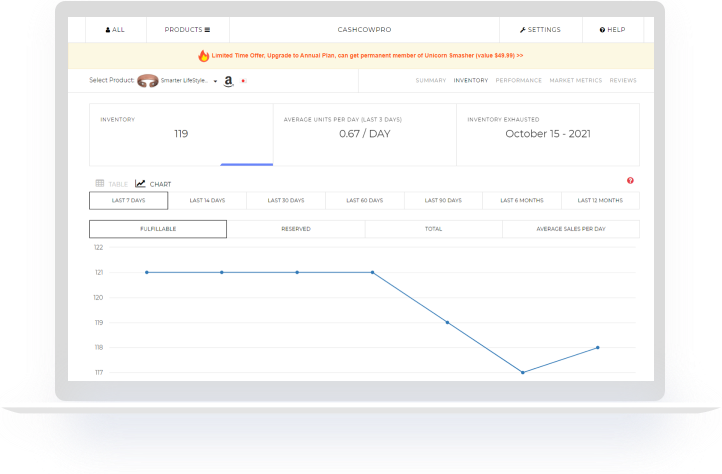Switch to the MARKET METRICS tab
Image resolution: width=722 pixels, height=474 pixels.
coord(576,80)
